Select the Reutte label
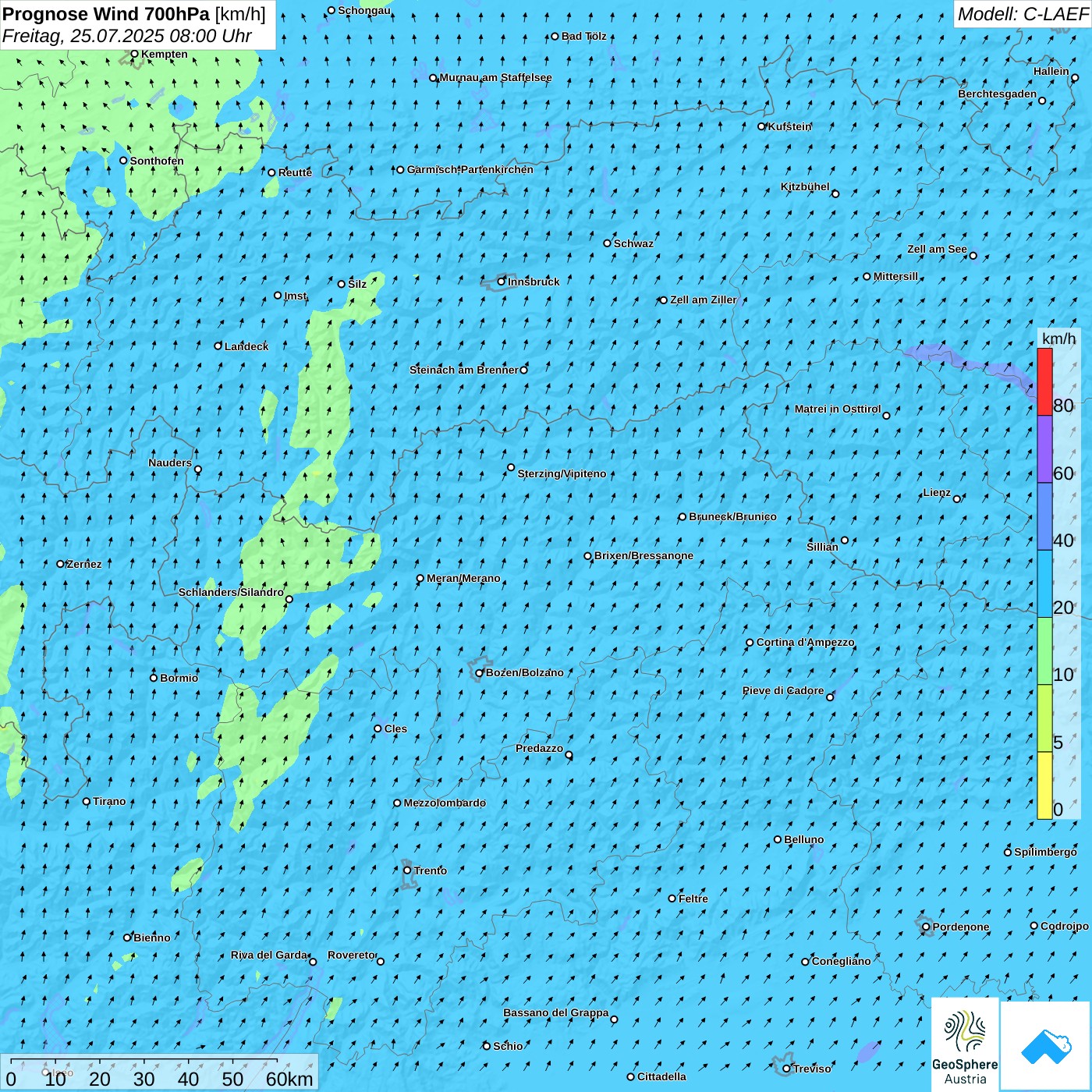 pyautogui.click(x=295, y=172)
